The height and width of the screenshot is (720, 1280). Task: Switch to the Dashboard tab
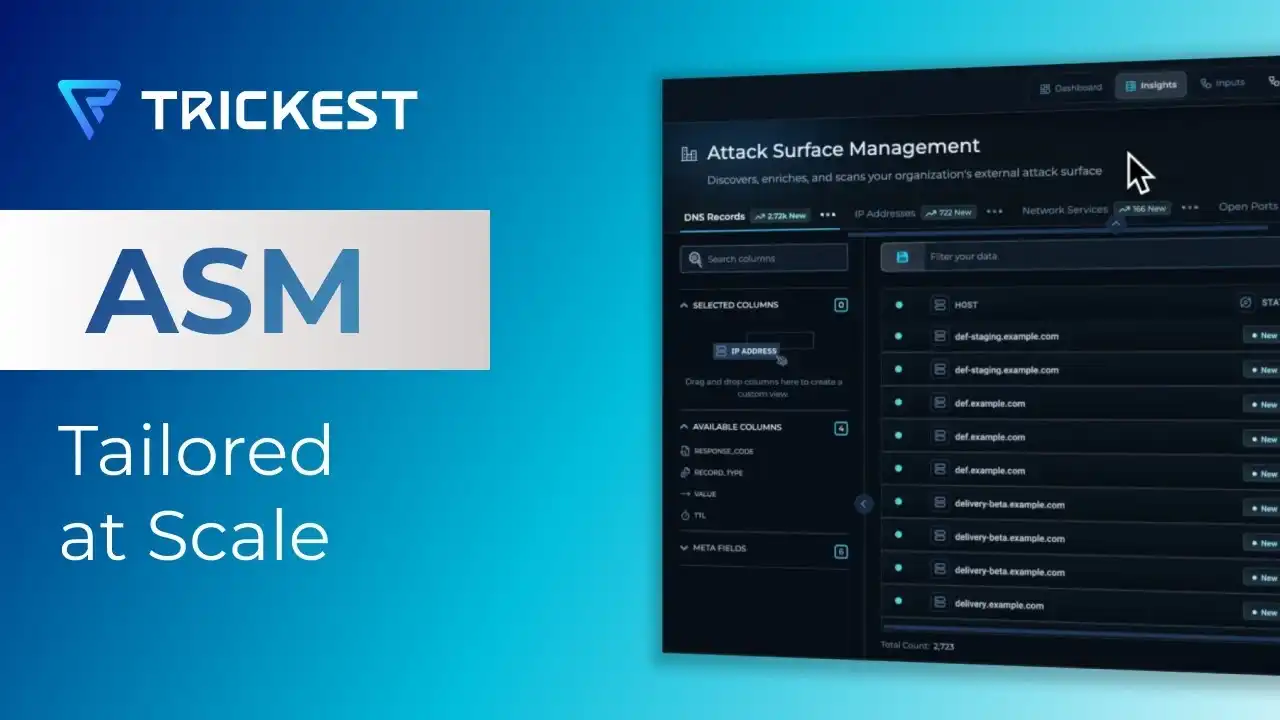click(1071, 88)
